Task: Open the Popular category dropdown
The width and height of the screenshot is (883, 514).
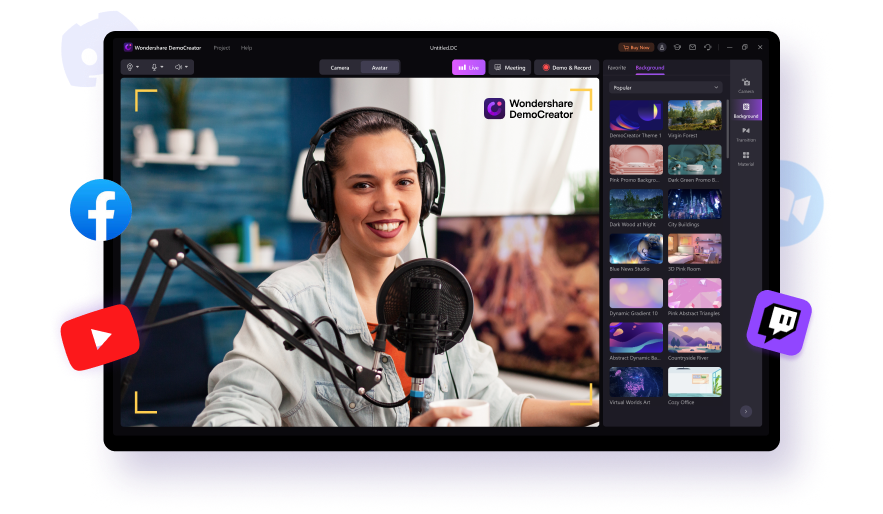Action: pyautogui.click(x=665, y=88)
